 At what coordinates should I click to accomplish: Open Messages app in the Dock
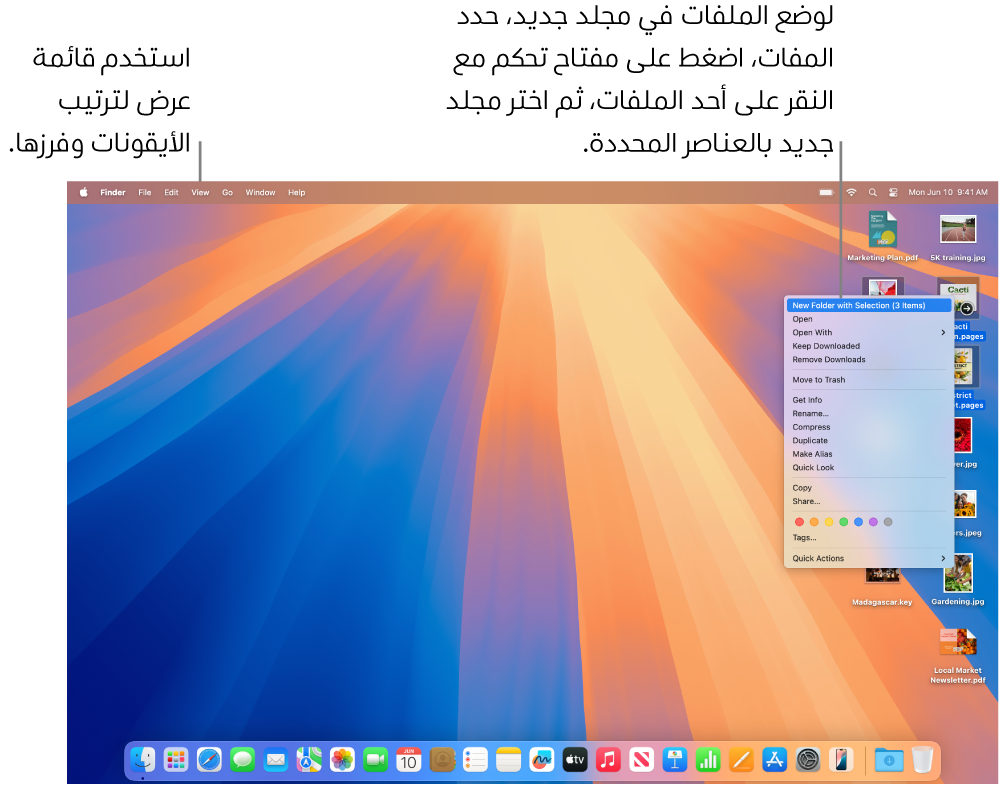pos(242,759)
